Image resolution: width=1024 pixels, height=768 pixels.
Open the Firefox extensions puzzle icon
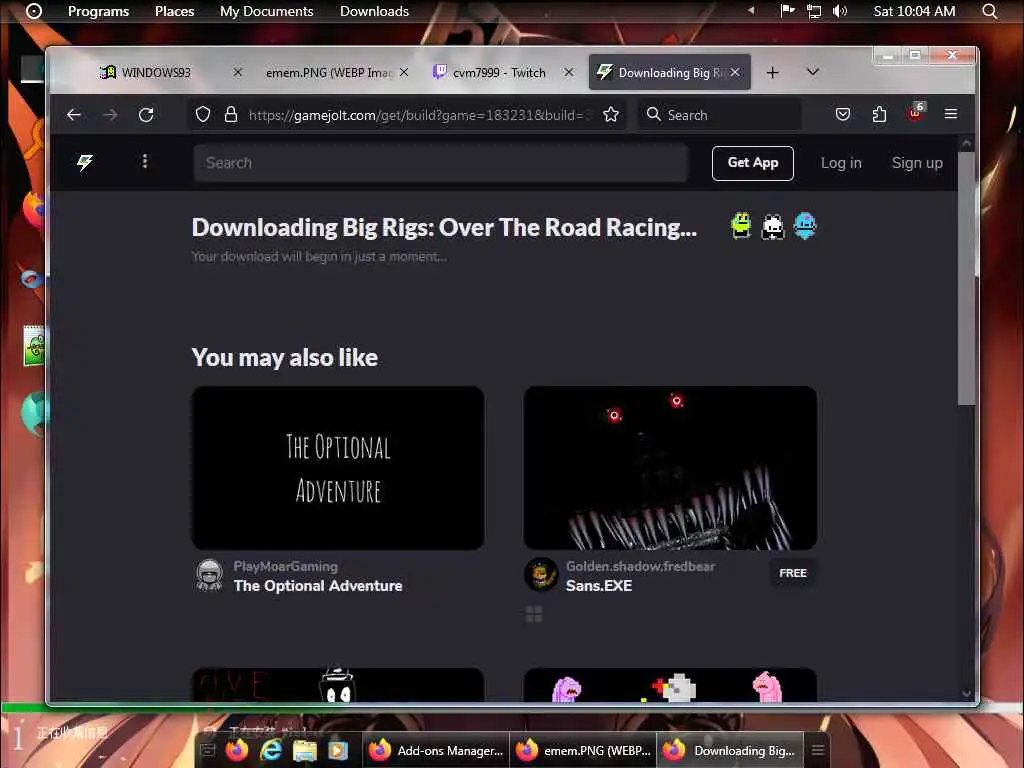click(x=879, y=115)
